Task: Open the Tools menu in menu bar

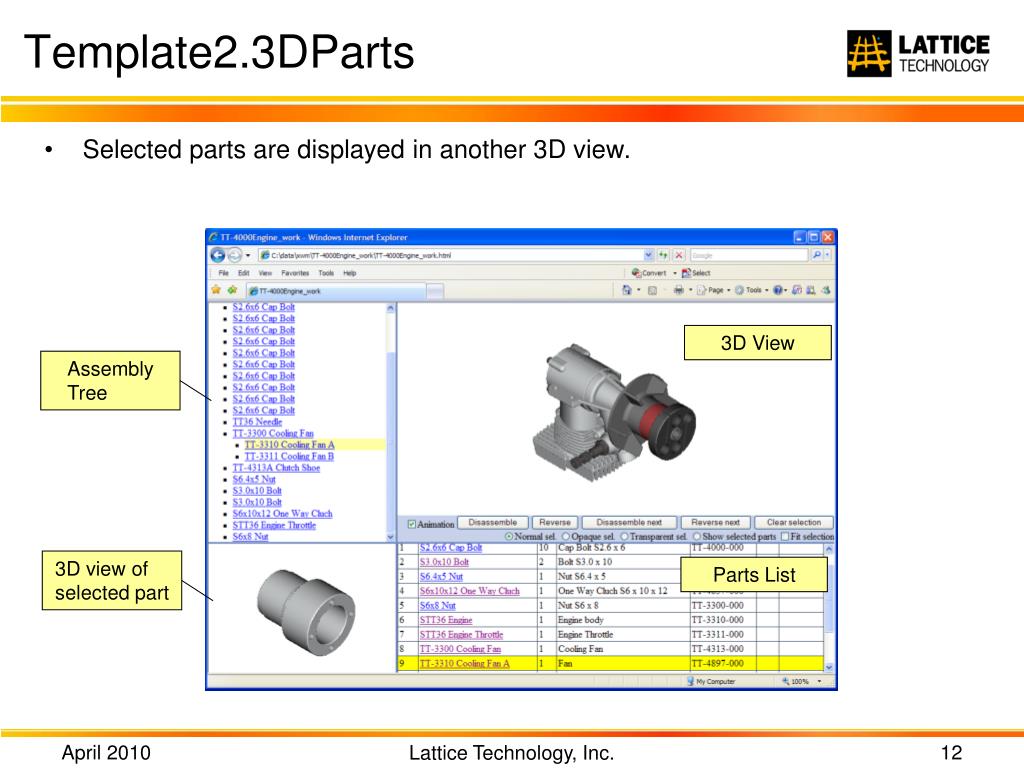Action: pyautogui.click(x=326, y=273)
